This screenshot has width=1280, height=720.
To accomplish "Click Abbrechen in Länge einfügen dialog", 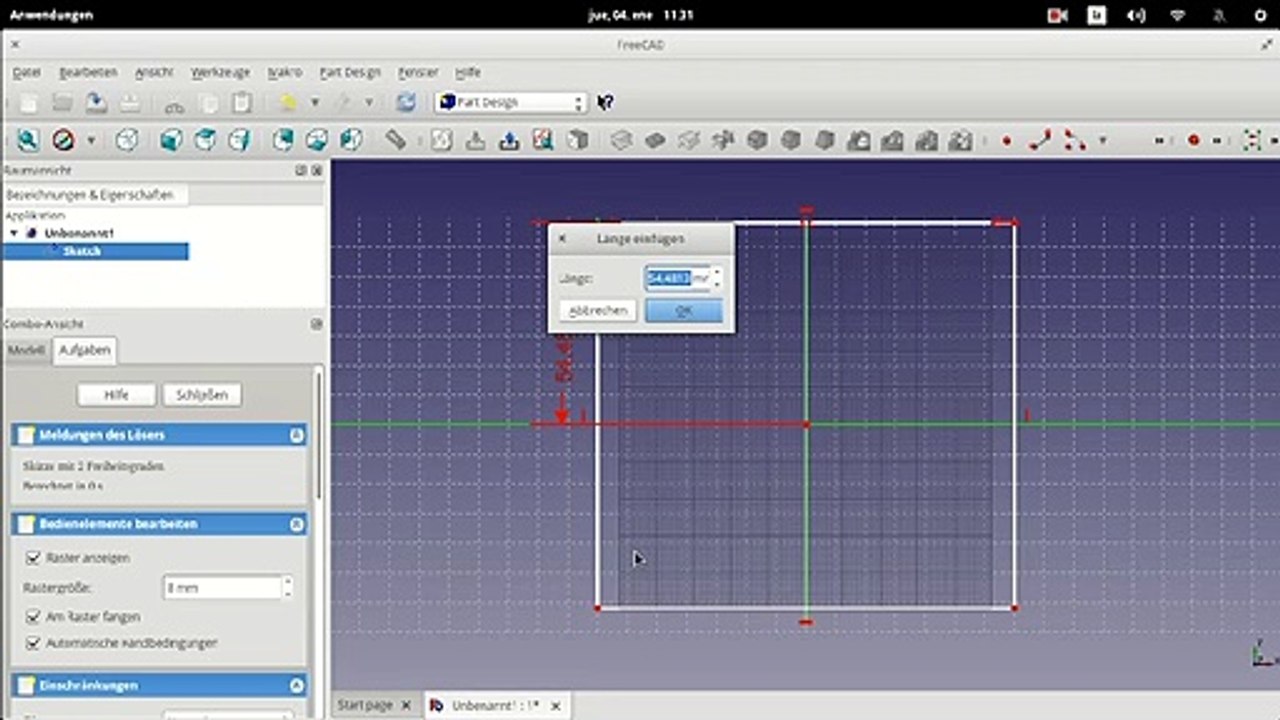I will 598,311.
